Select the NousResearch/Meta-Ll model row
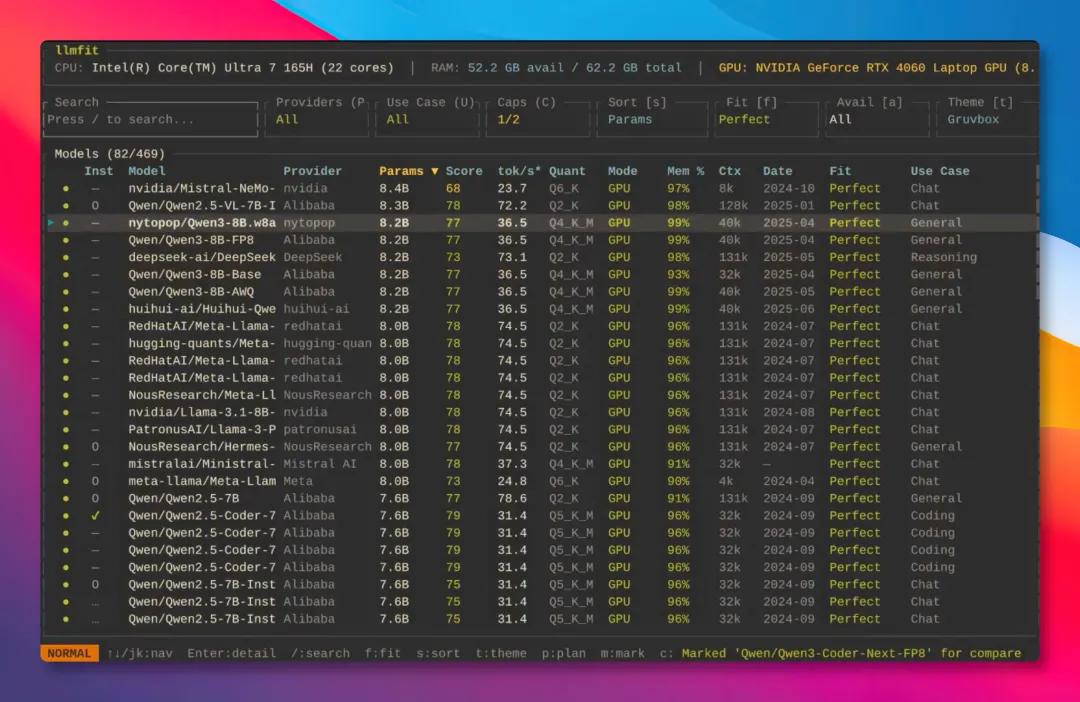This screenshot has width=1080, height=702. tap(541, 395)
